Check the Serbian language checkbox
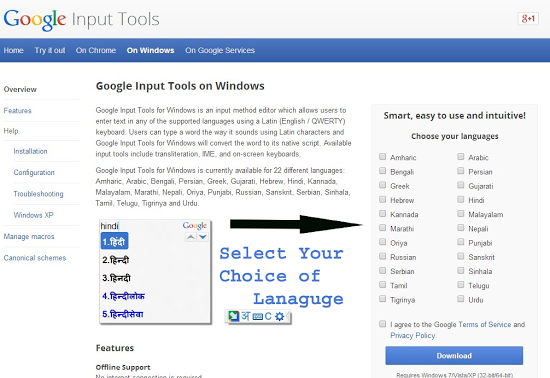Viewport: 550px width, 378px height. tap(382, 270)
